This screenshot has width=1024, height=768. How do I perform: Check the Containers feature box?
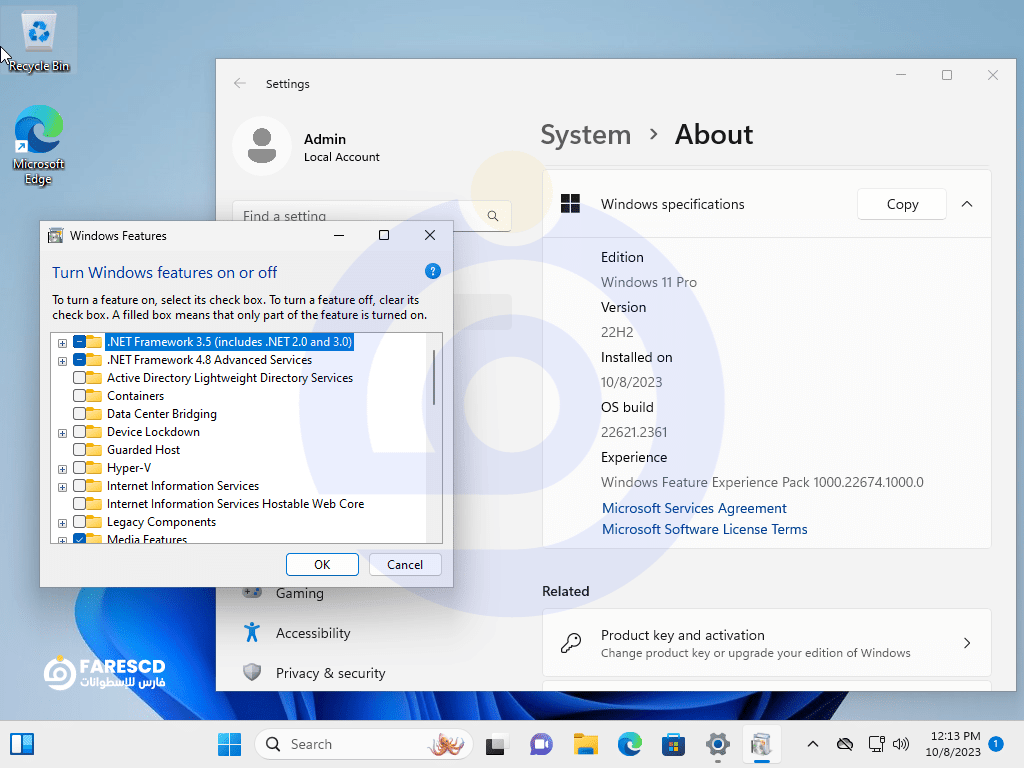pos(80,396)
